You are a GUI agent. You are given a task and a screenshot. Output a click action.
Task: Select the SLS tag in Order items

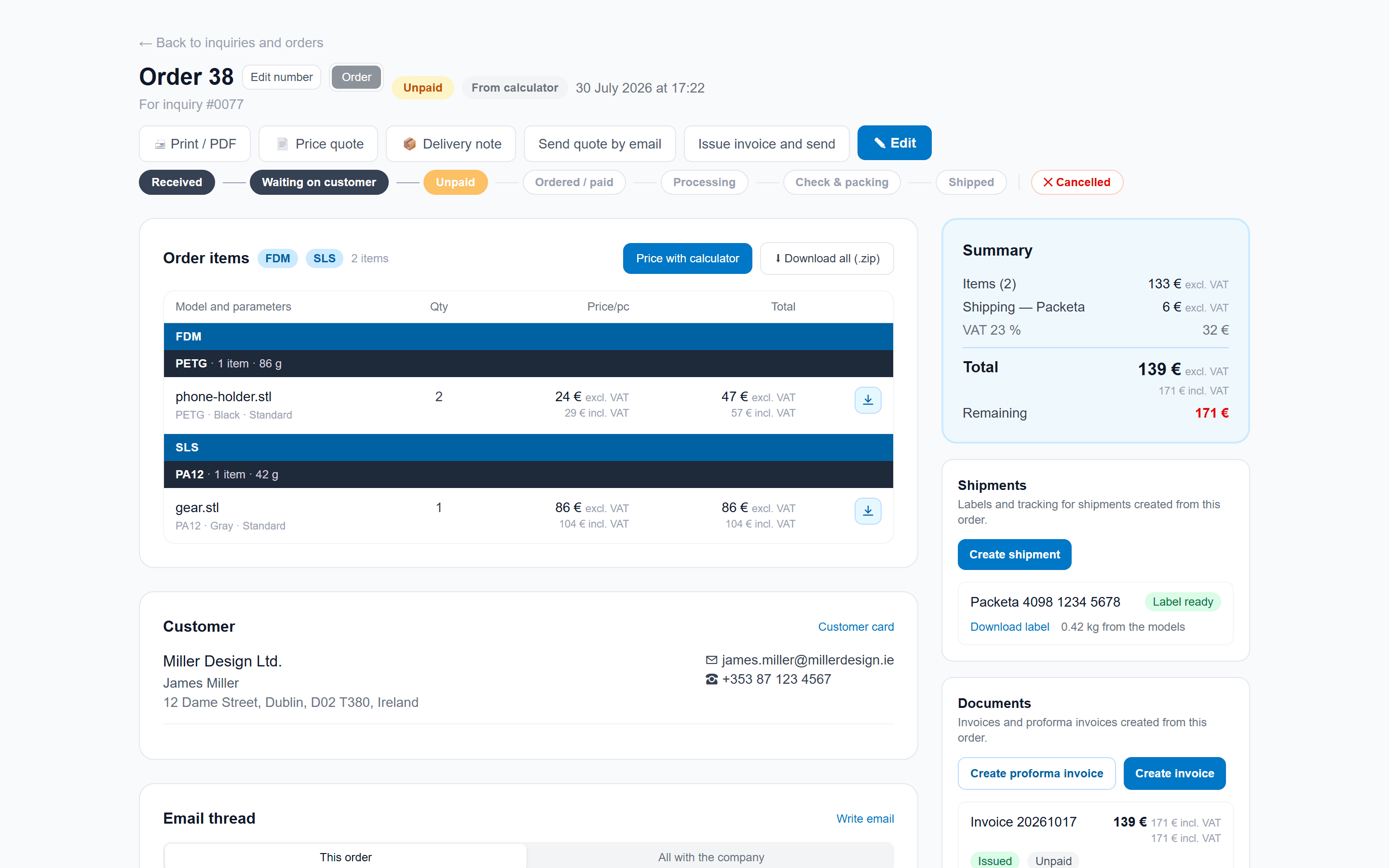coord(324,258)
